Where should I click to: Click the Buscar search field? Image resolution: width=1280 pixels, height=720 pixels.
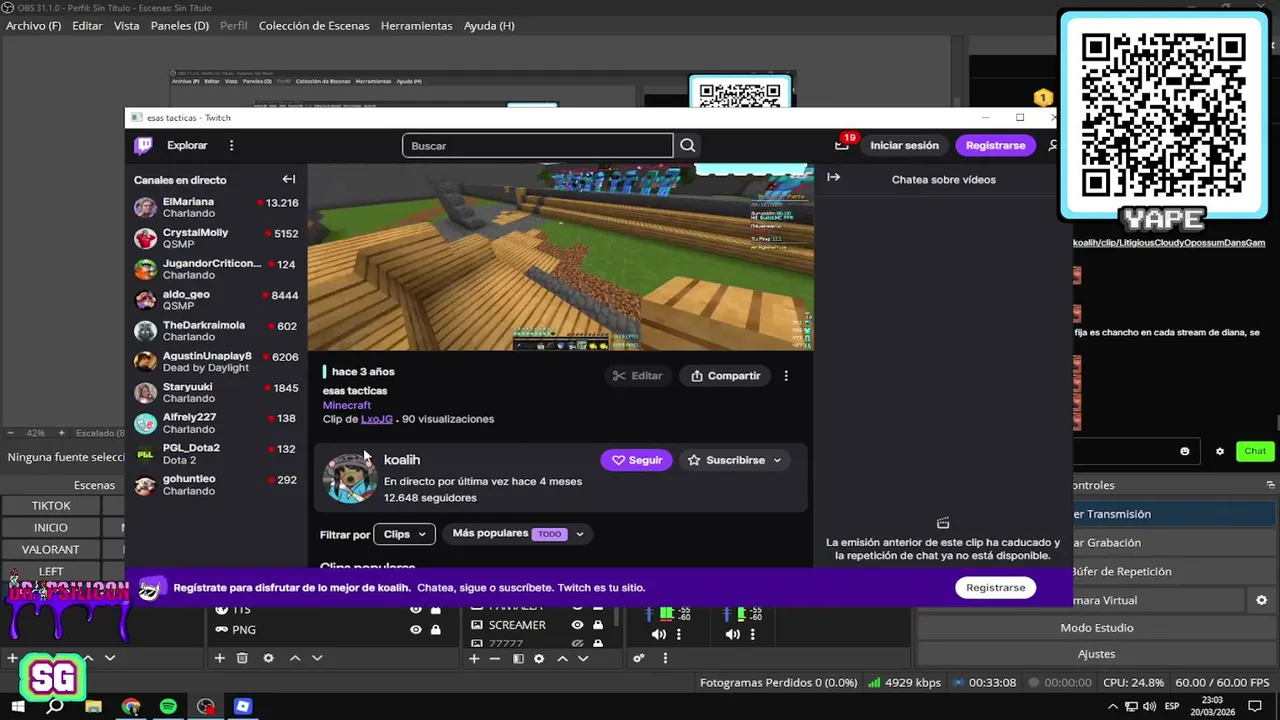(x=538, y=146)
